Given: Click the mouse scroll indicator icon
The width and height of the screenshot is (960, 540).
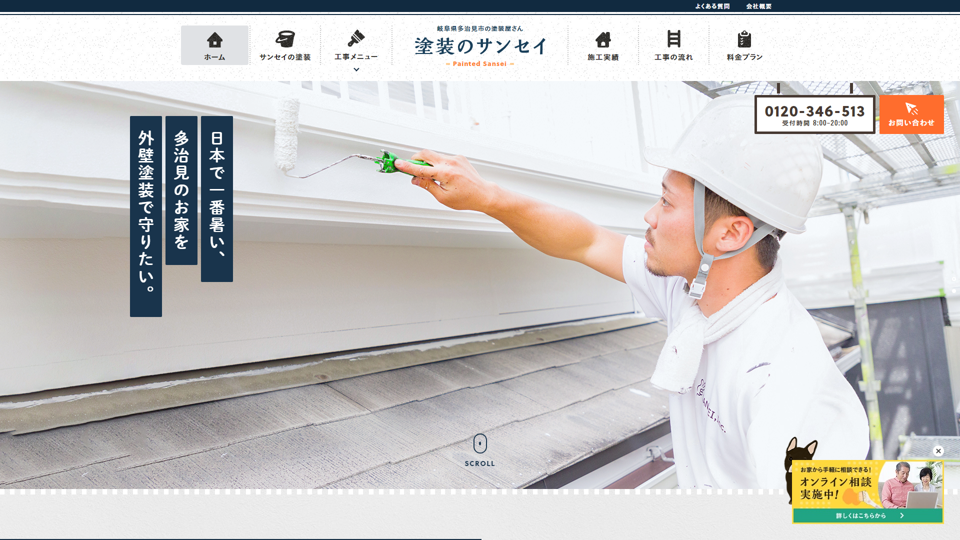Looking at the screenshot, I should [480, 443].
